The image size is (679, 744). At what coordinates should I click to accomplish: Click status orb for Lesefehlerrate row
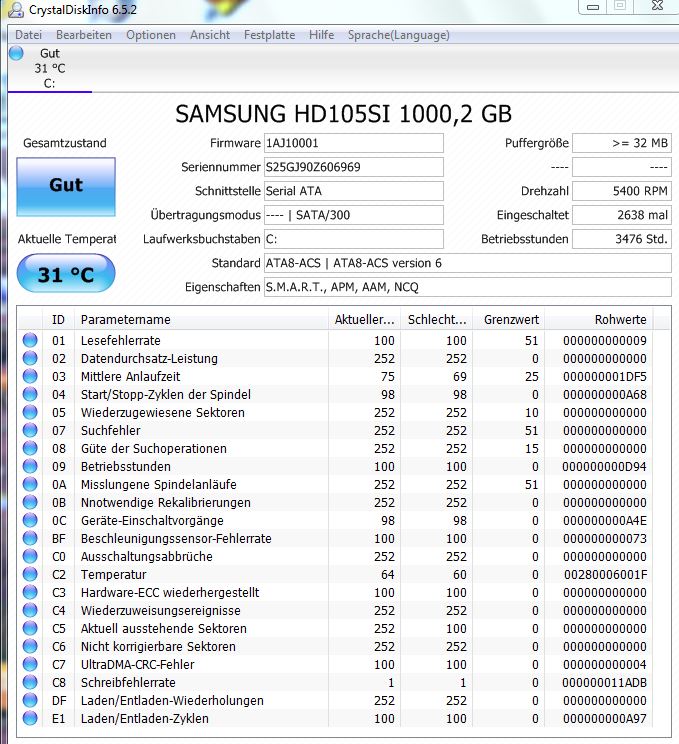coord(30,340)
